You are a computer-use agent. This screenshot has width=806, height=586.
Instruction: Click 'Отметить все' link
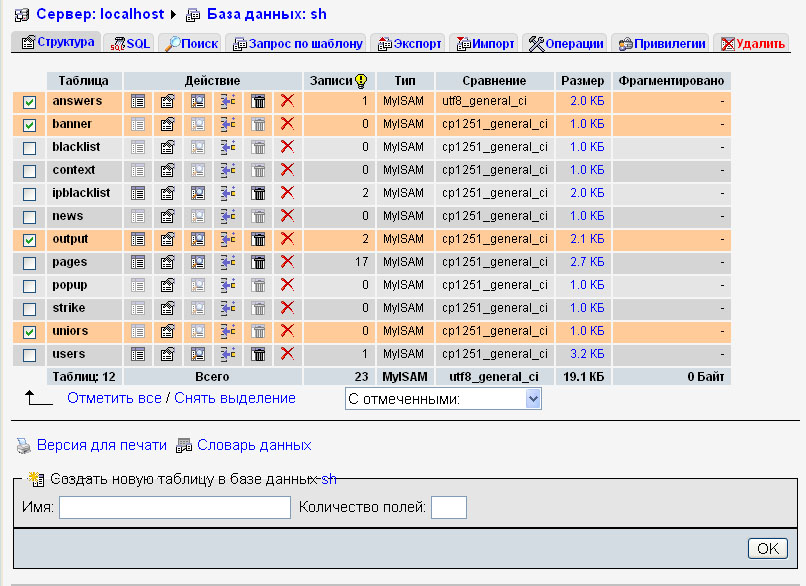tap(114, 398)
